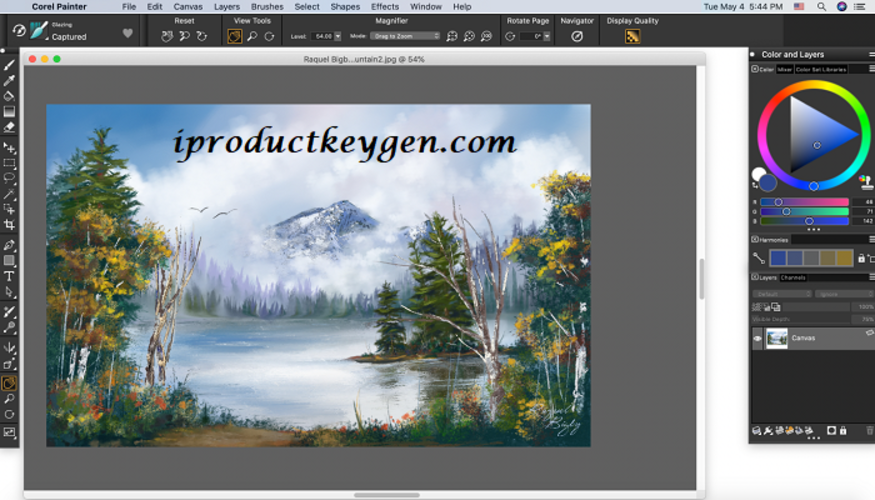The width and height of the screenshot is (875, 500).
Task: Click the Create Layer Mask icon
Action: (x=831, y=430)
